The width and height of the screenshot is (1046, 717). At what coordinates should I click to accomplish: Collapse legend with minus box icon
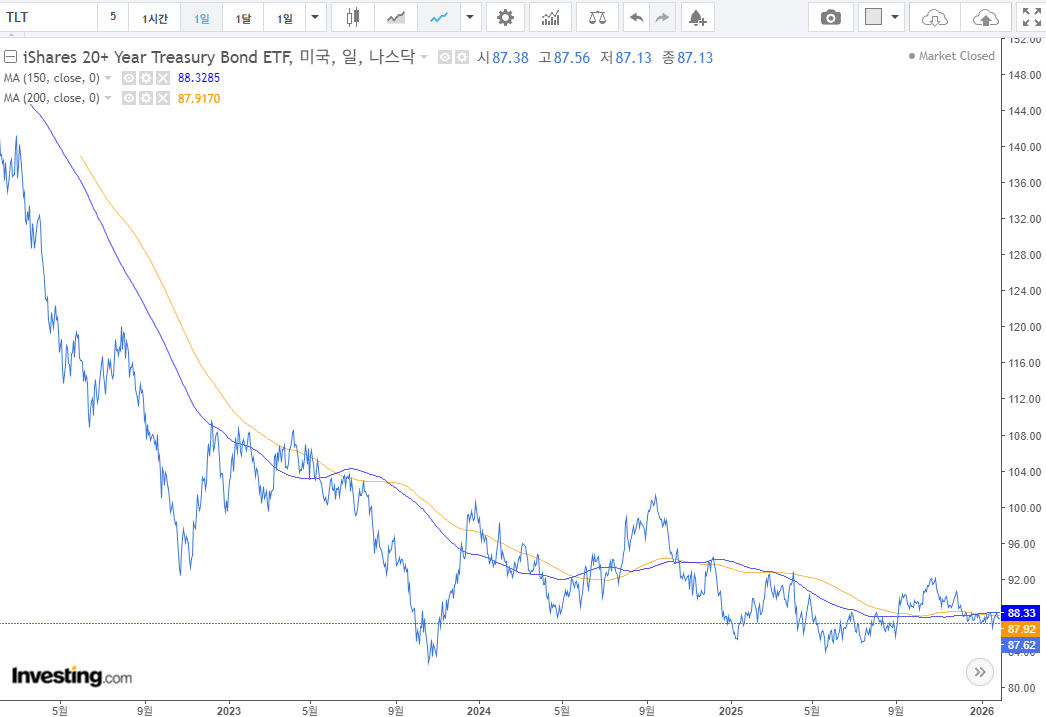pos(10,57)
